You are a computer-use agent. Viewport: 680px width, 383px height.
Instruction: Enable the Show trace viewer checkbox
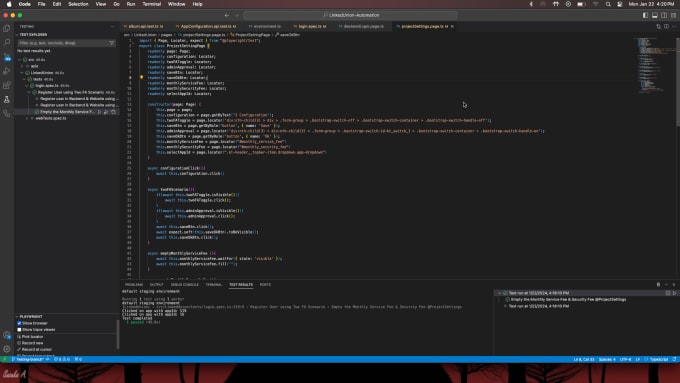pos(19,330)
